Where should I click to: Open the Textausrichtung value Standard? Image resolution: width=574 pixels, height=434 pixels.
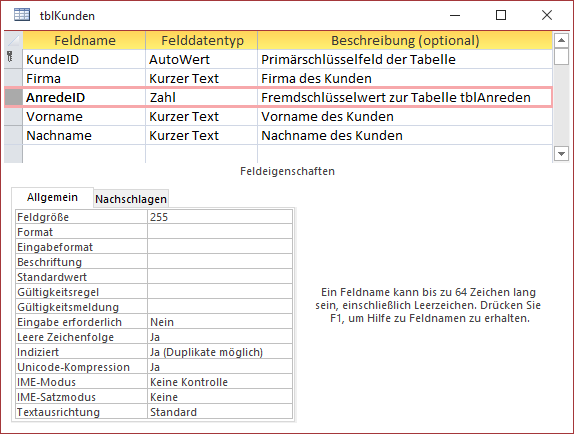[220, 412]
